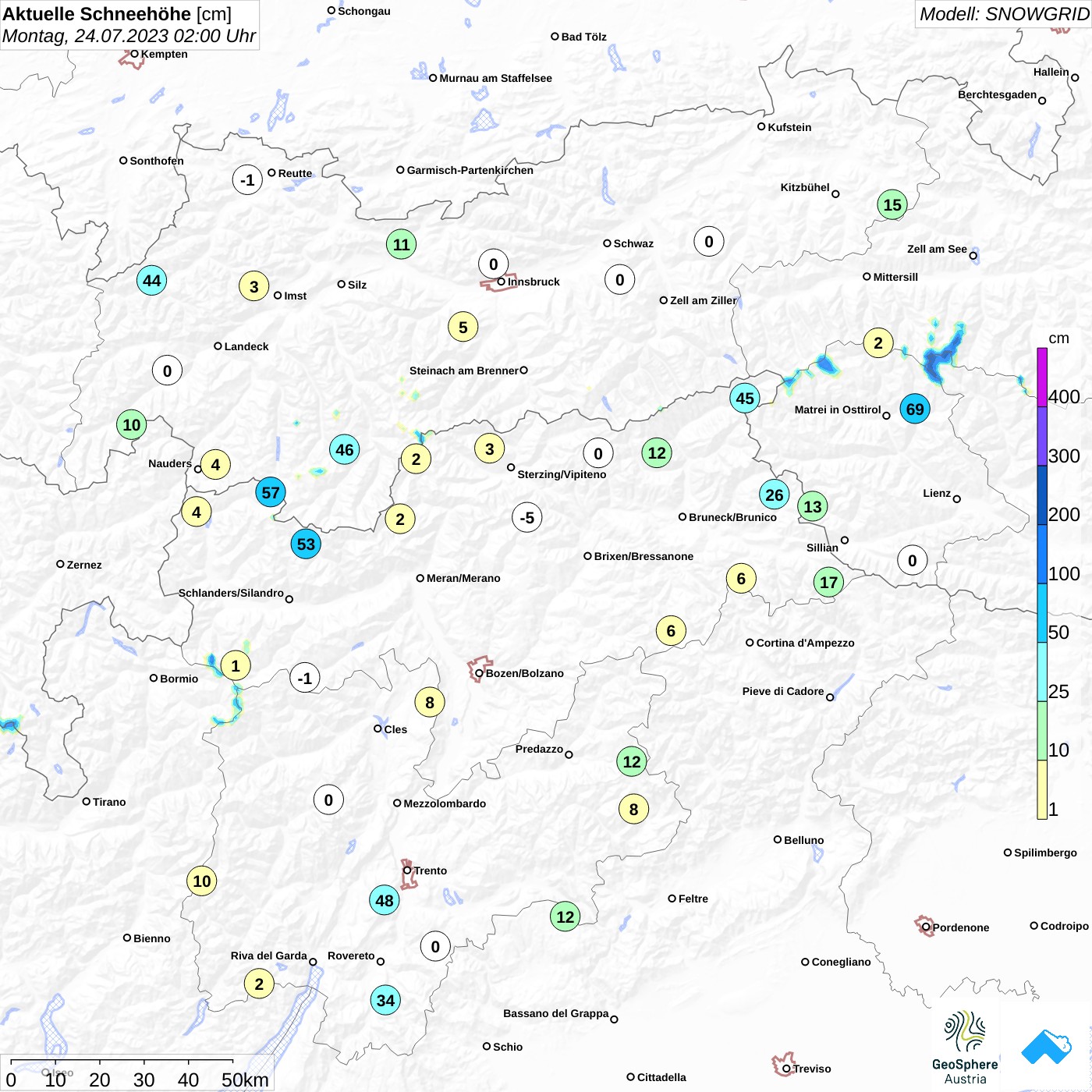This screenshot has width=1092, height=1092.
Task: Select the magenta legend color above 400
Action: 1042,377
